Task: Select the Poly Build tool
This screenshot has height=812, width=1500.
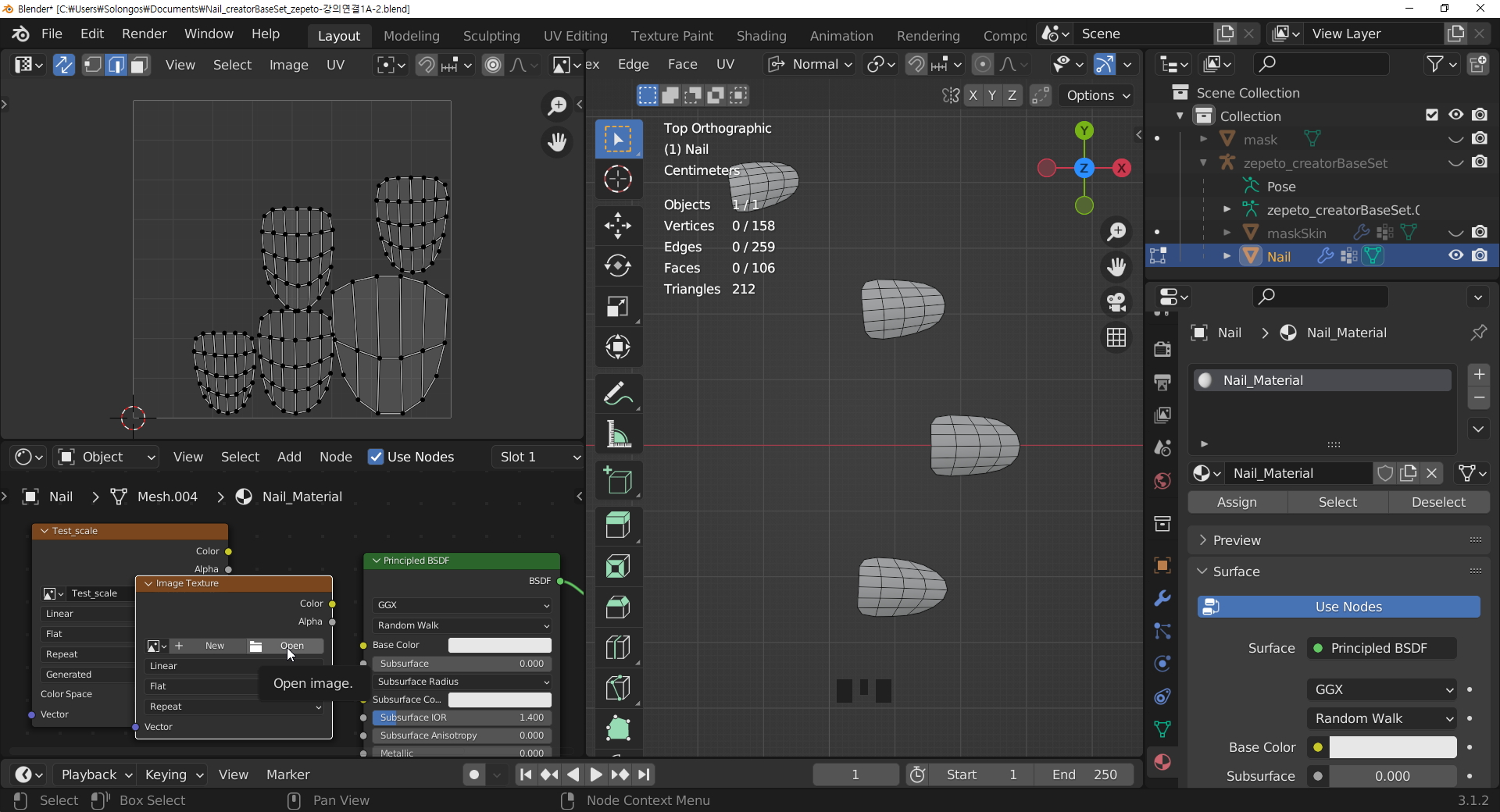Action: point(618,728)
